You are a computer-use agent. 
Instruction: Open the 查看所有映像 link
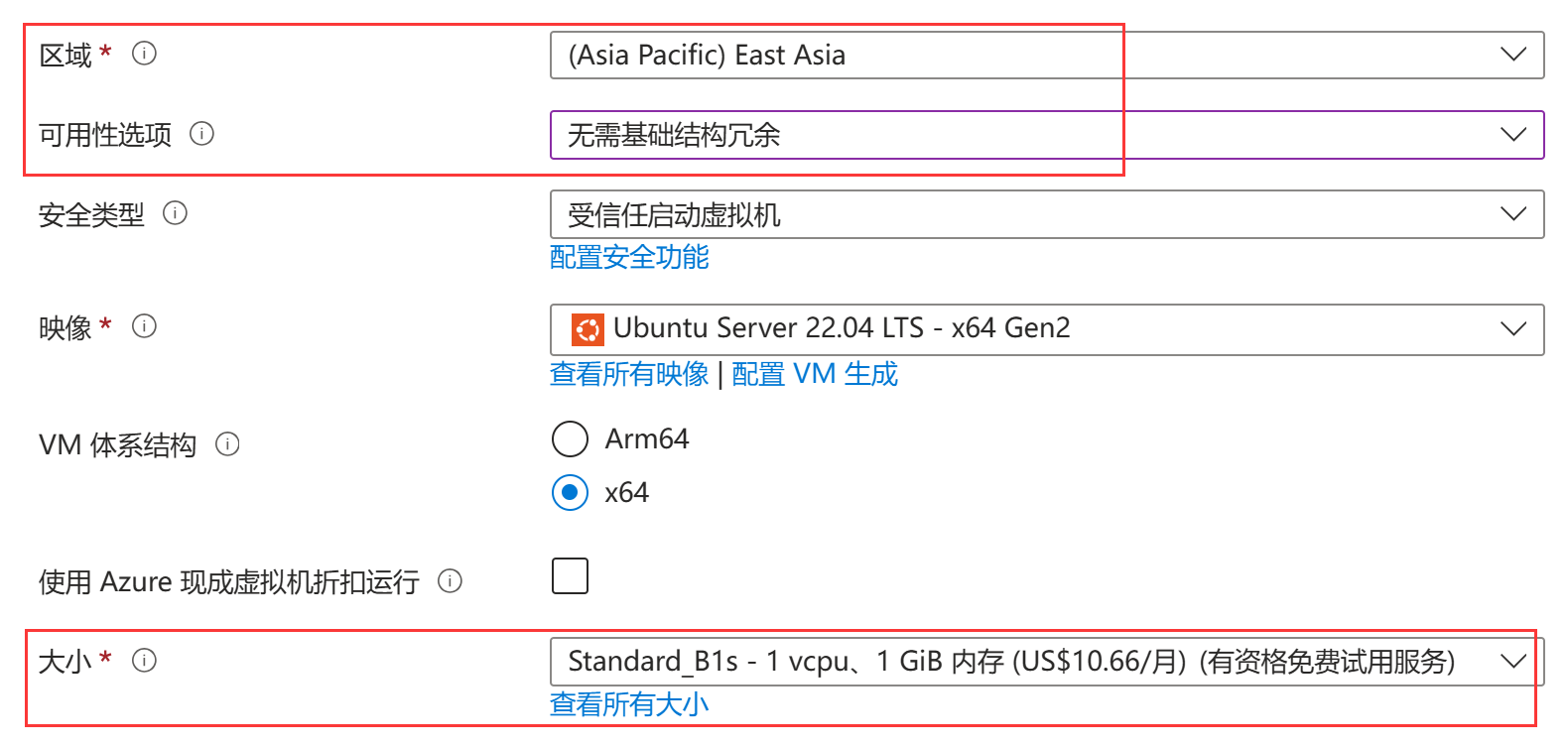[x=629, y=374]
